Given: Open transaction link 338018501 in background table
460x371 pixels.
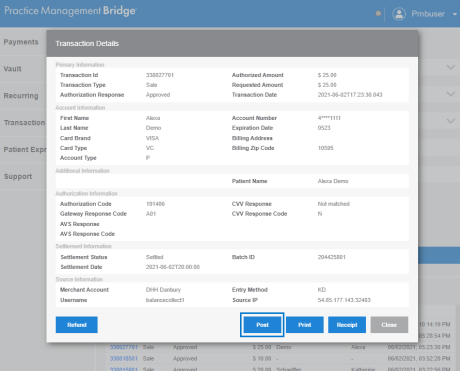Looking at the screenshot, I should point(124,359).
